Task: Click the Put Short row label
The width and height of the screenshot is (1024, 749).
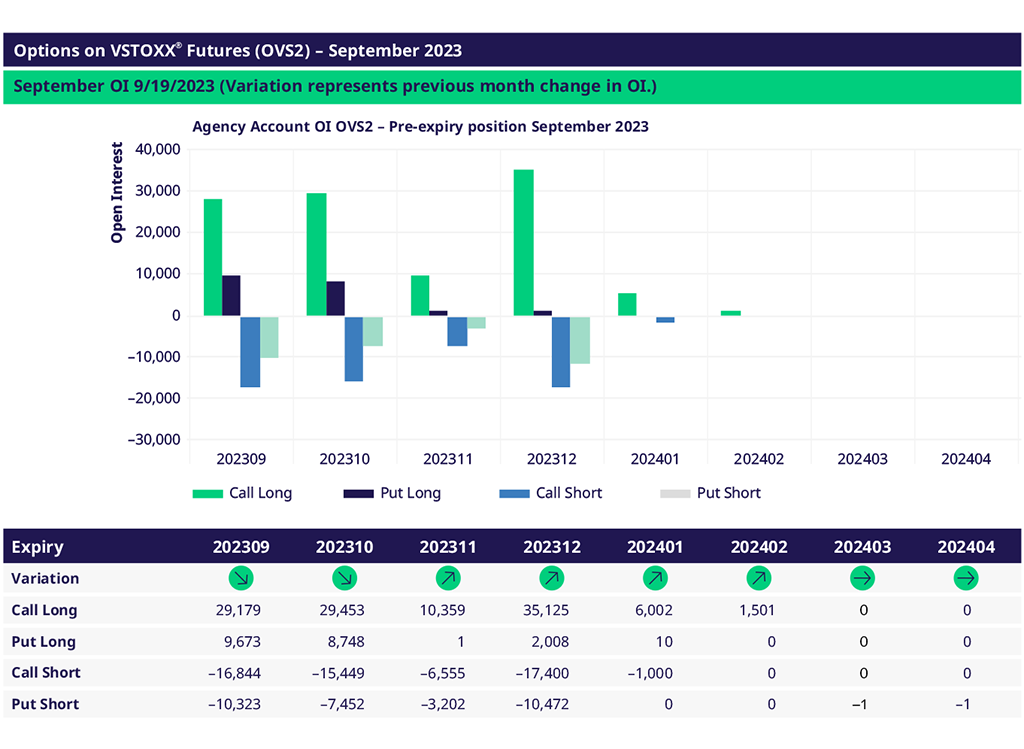Action: pos(45,704)
